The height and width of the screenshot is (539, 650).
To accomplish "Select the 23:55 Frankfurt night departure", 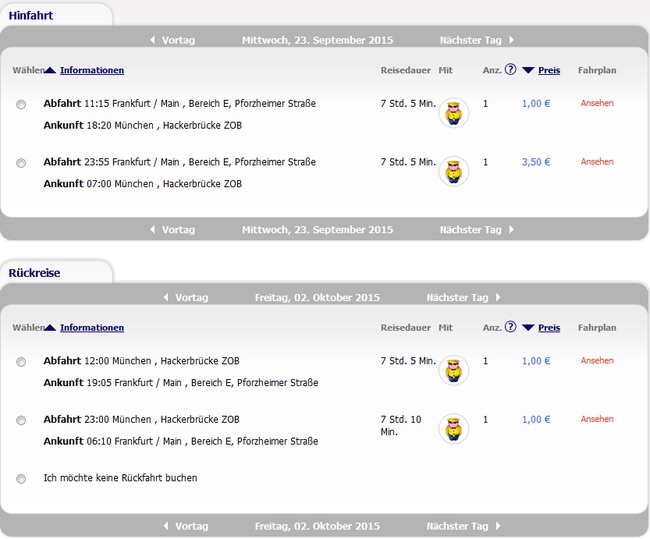I will click(x=21, y=163).
